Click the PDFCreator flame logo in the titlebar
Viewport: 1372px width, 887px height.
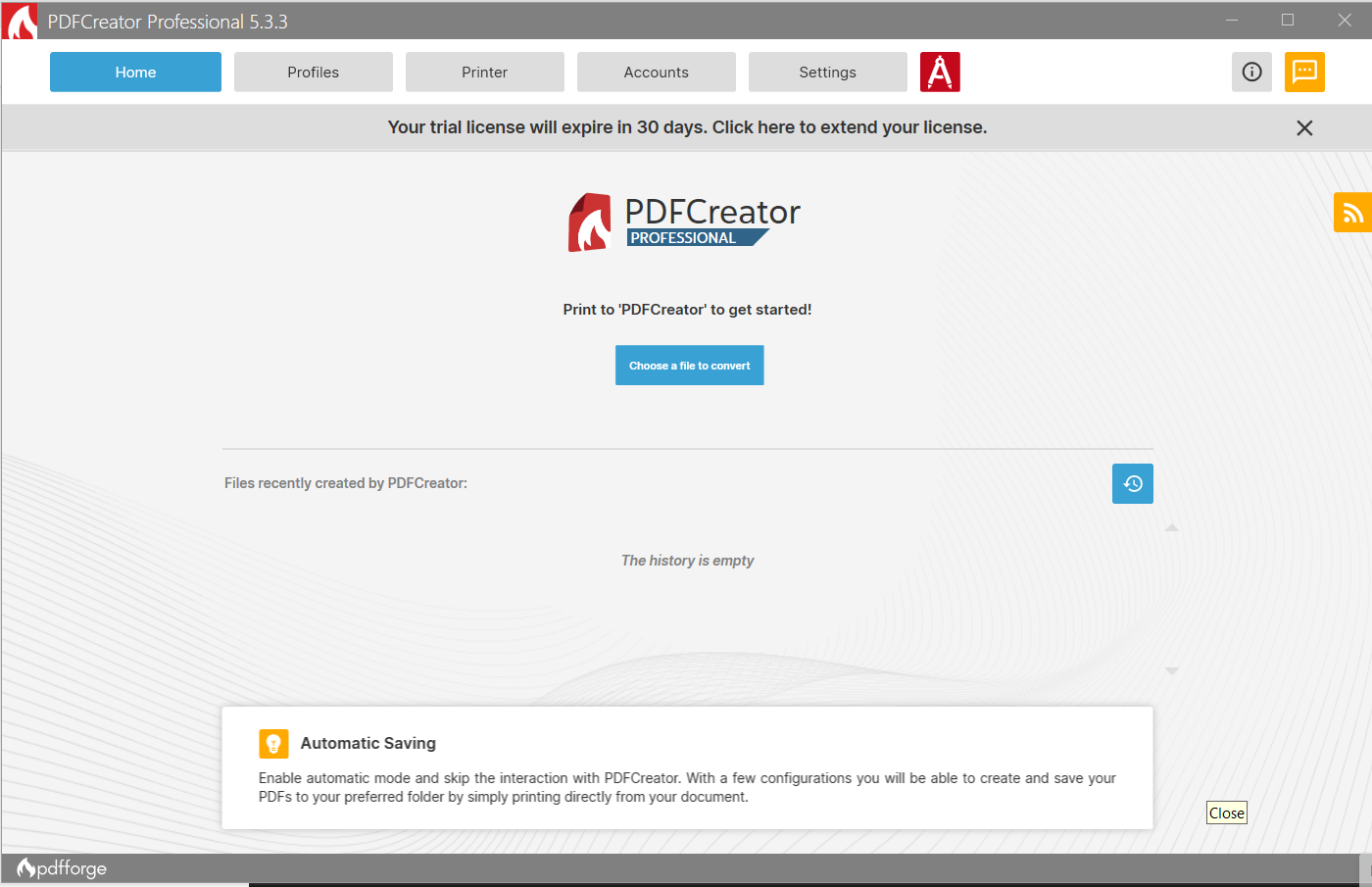(19, 21)
